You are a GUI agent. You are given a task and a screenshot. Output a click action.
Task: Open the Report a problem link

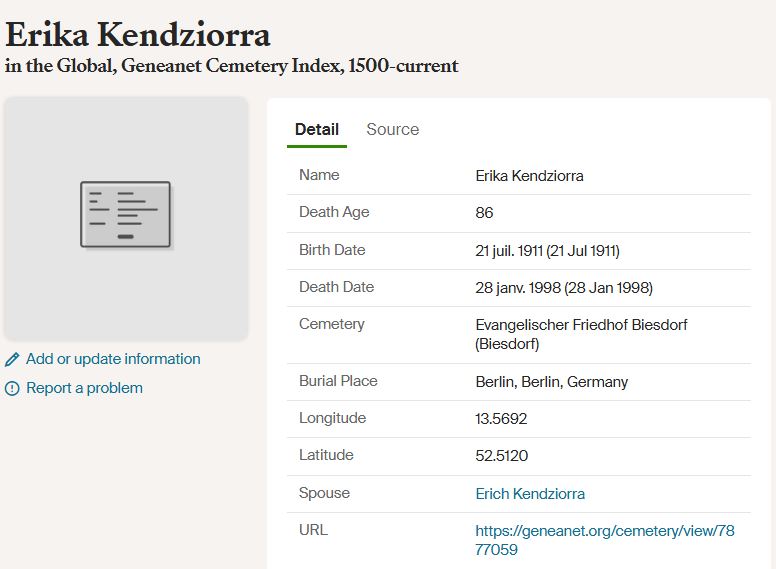pos(84,388)
